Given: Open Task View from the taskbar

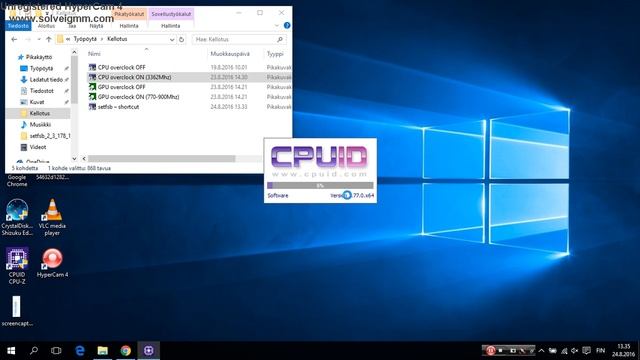Looking at the screenshot, I should pyautogui.click(x=56, y=351).
